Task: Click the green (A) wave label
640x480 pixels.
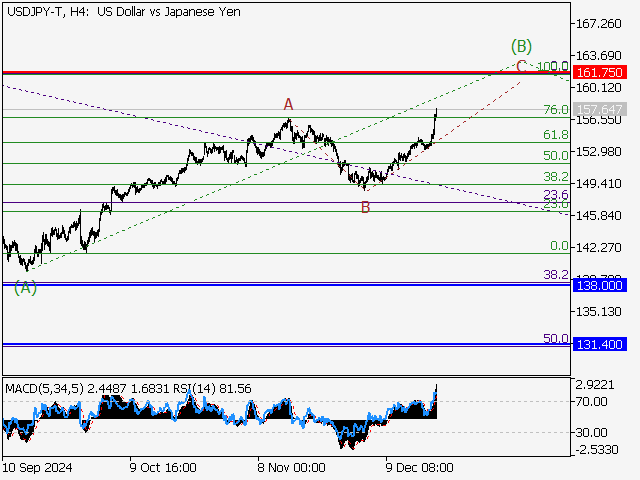Action: pyautogui.click(x=25, y=287)
